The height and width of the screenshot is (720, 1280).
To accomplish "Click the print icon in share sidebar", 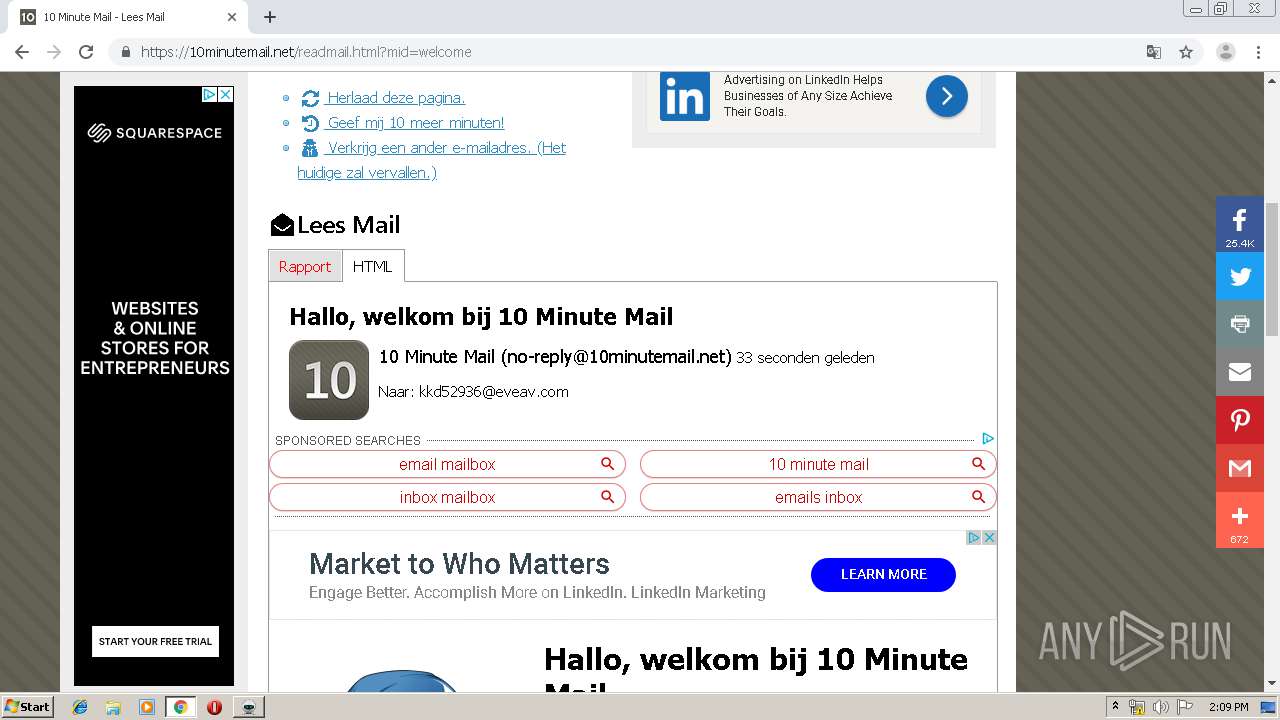I will (1240, 324).
